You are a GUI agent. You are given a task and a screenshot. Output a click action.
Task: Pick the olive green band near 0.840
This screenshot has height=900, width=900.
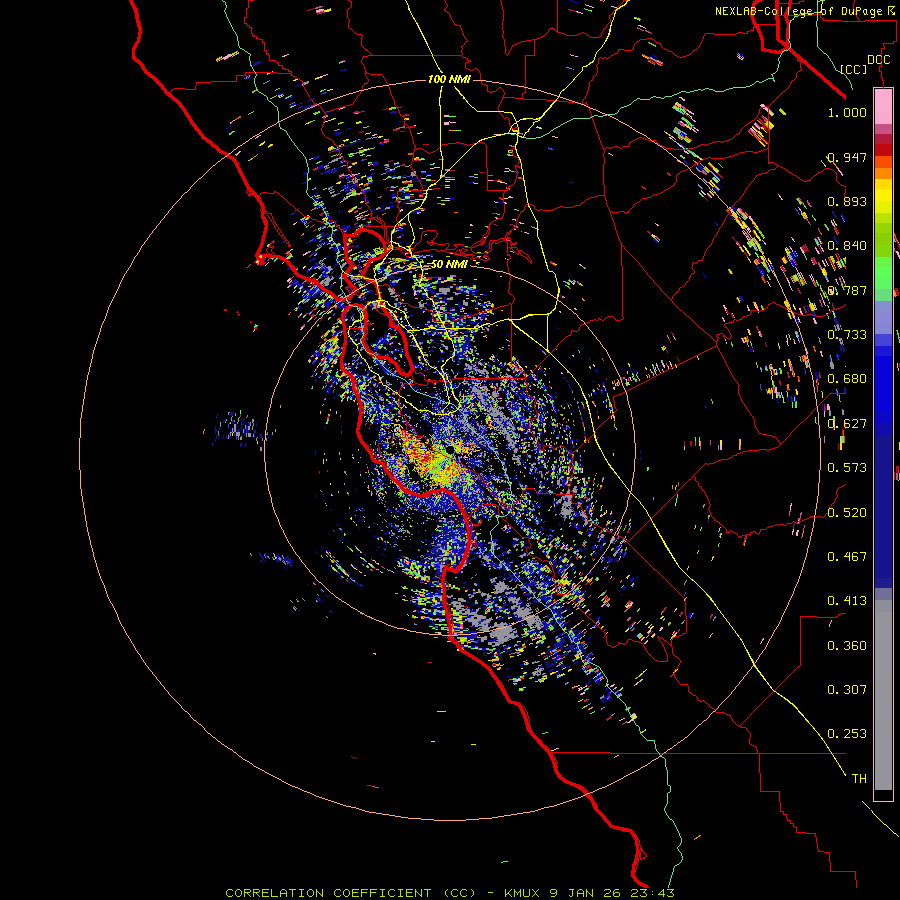883,239
